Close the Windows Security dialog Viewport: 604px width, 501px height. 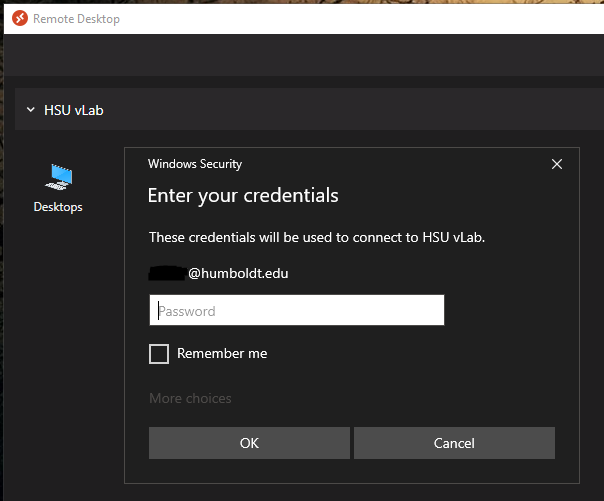(557, 164)
